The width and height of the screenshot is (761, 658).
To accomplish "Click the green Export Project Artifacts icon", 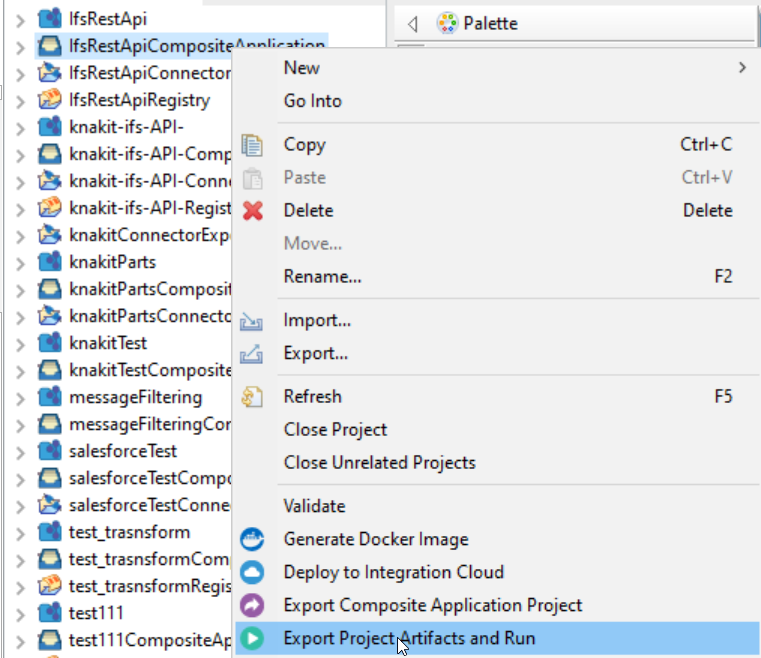I will point(253,638).
